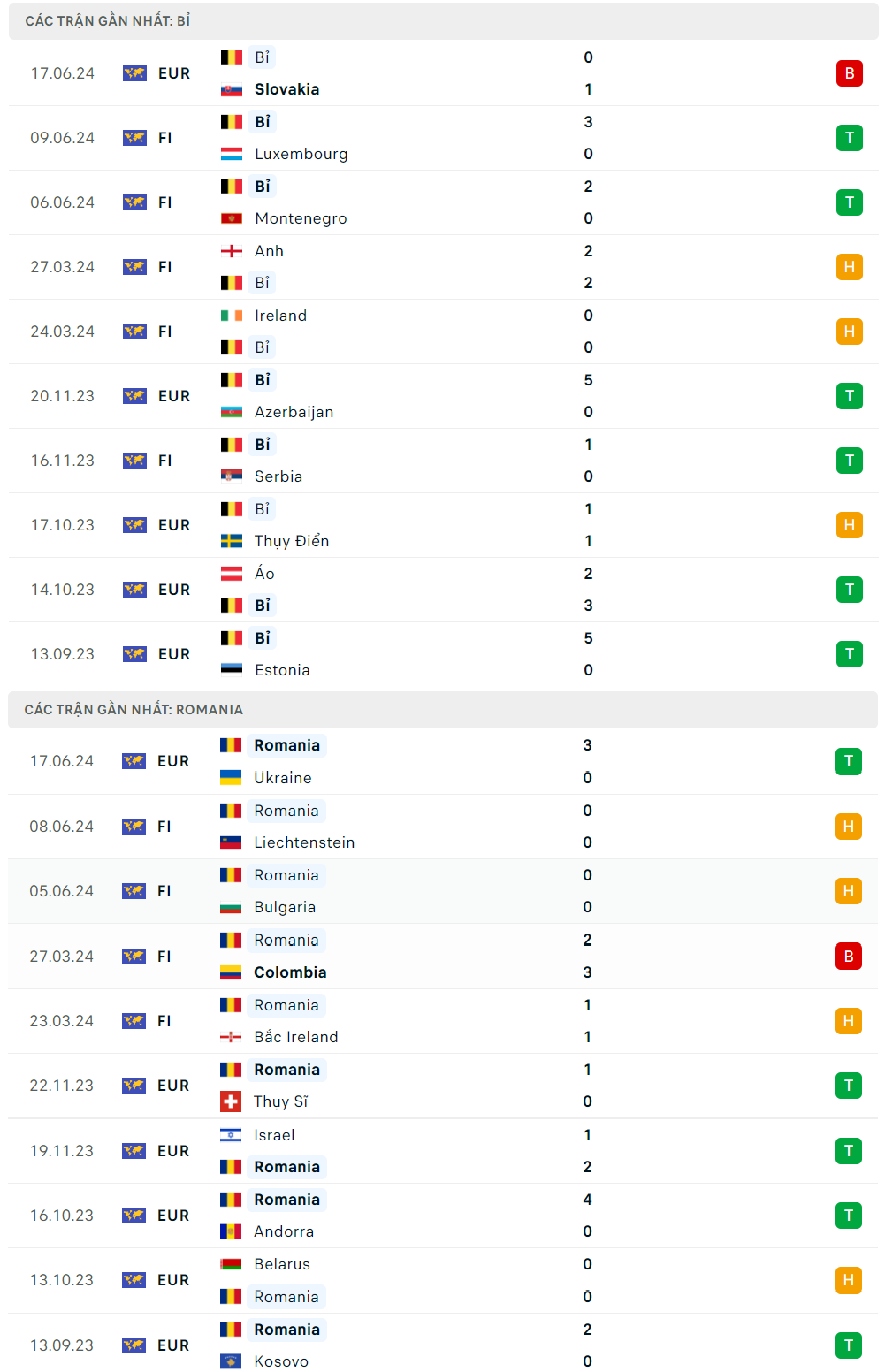Select the 'Các trận gần nhất: Romania' header
This screenshot has width=885, height=1372.
[x=134, y=710]
